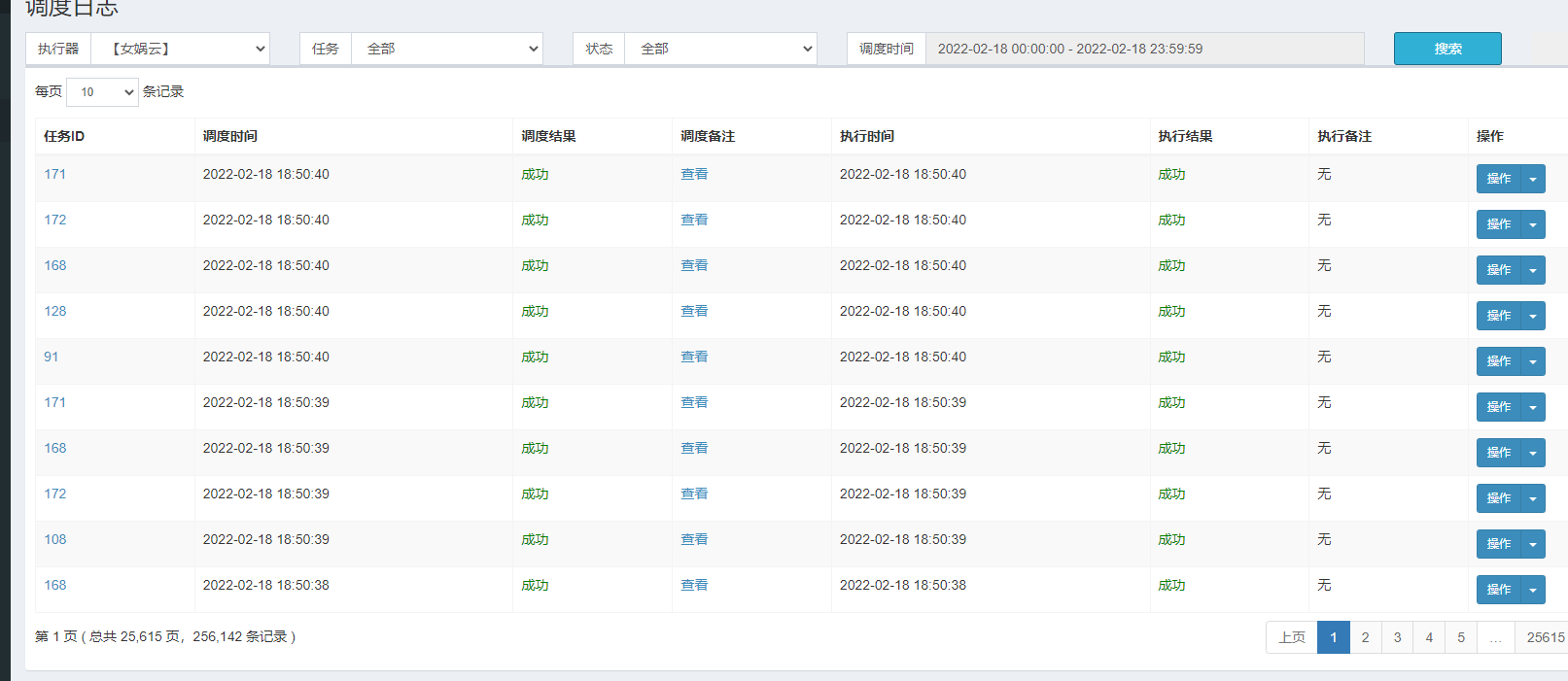Click 操作 button for task 168 at 18:50:38
1568x681 pixels.
tap(1498, 590)
